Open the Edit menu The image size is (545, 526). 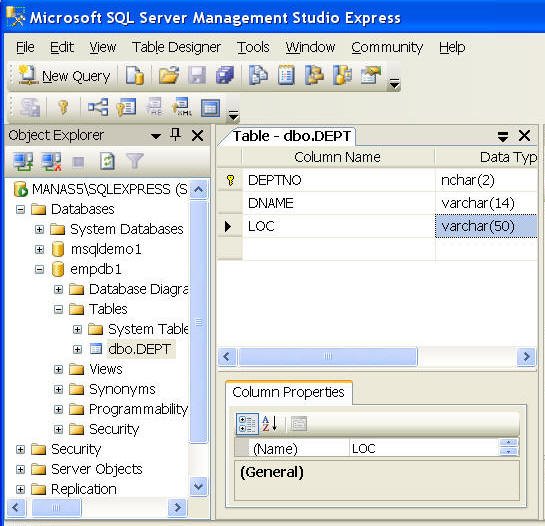pos(62,47)
